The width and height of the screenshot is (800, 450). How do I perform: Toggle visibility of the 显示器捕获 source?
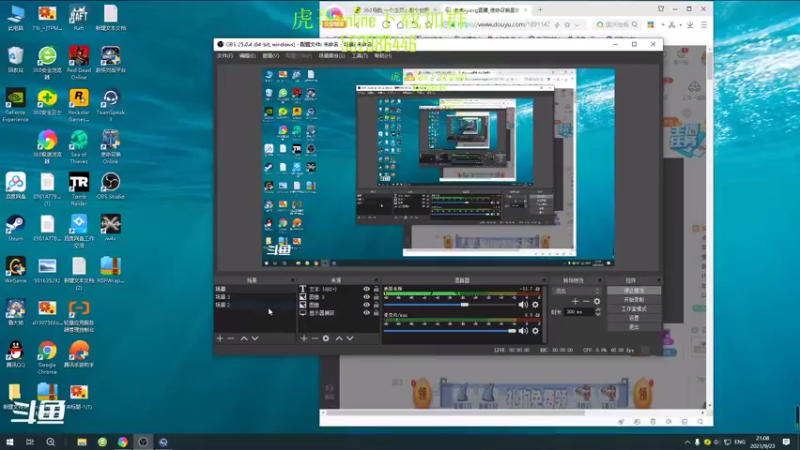coord(366,313)
